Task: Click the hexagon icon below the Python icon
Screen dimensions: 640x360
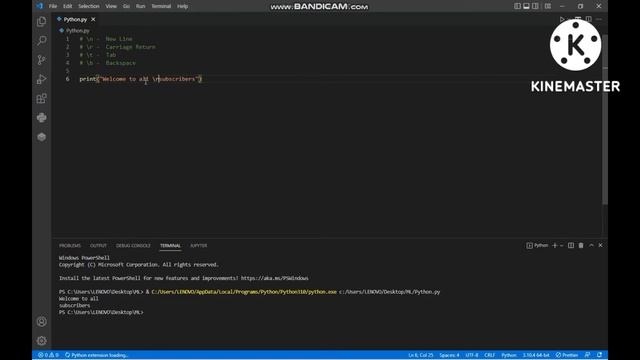Action: [x=42, y=137]
